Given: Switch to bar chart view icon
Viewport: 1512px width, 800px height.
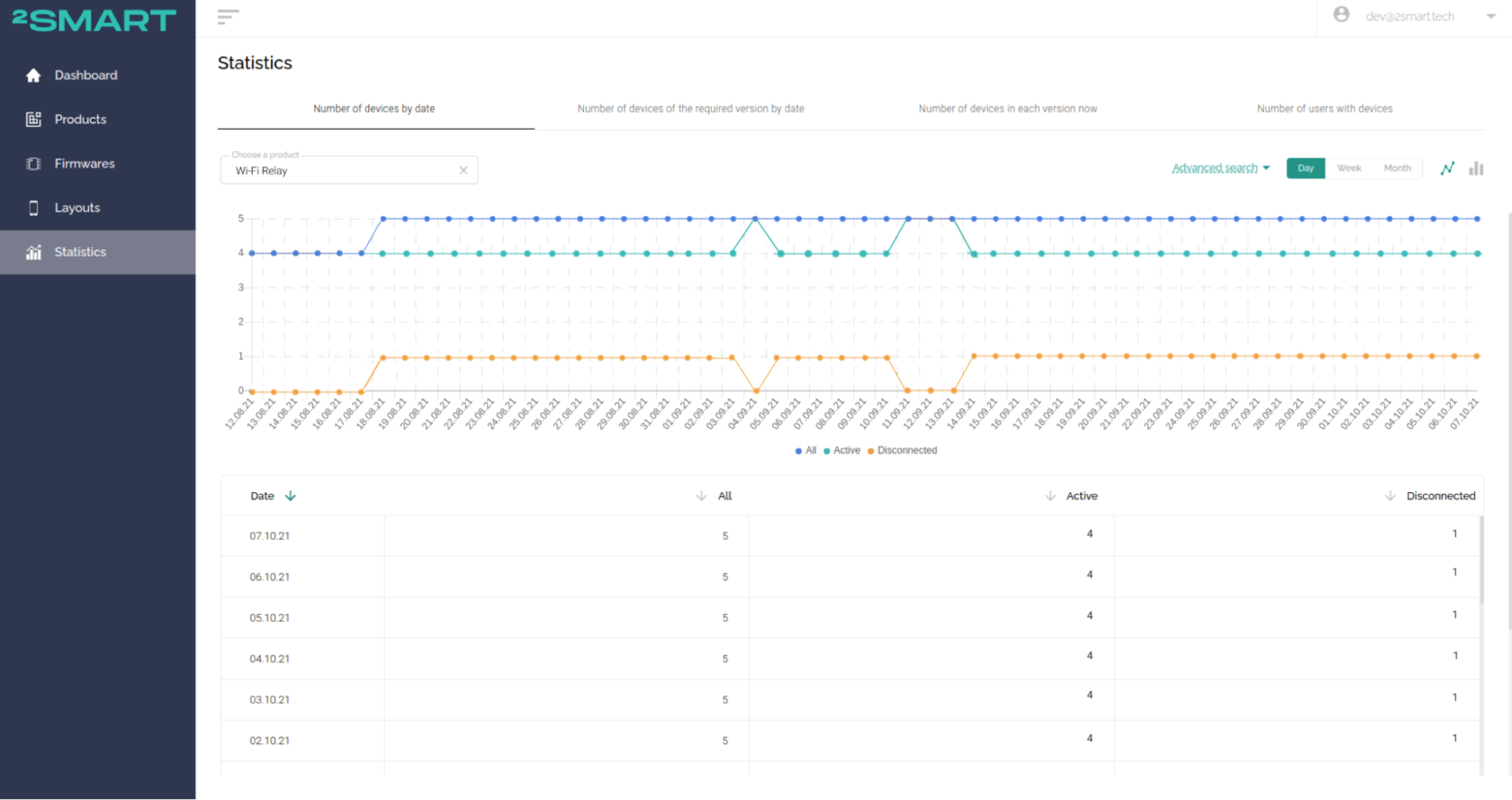Looking at the screenshot, I should click(1476, 168).
